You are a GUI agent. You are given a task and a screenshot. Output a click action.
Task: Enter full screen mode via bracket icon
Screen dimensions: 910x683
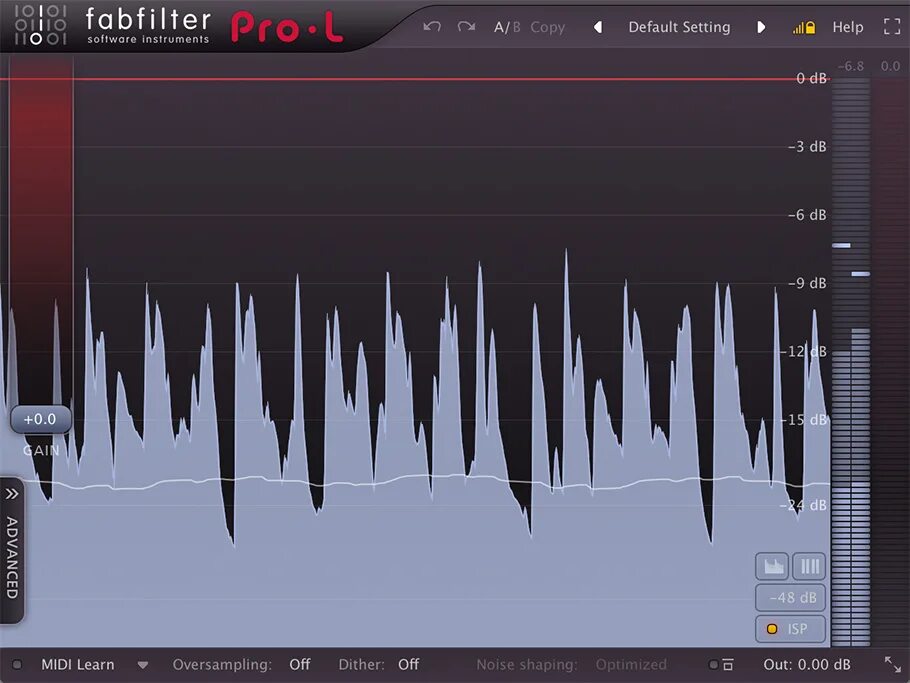click(892, 27)
